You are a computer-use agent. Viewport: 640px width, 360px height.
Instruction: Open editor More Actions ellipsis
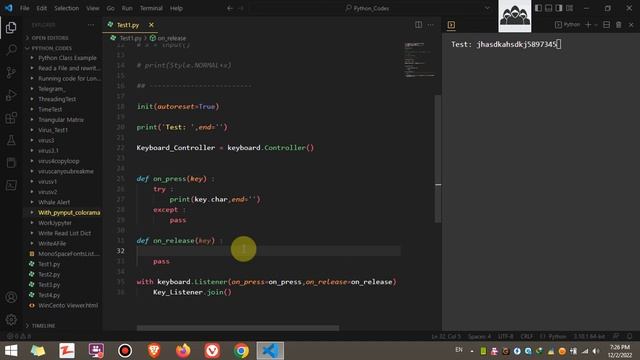pos(431,25)
